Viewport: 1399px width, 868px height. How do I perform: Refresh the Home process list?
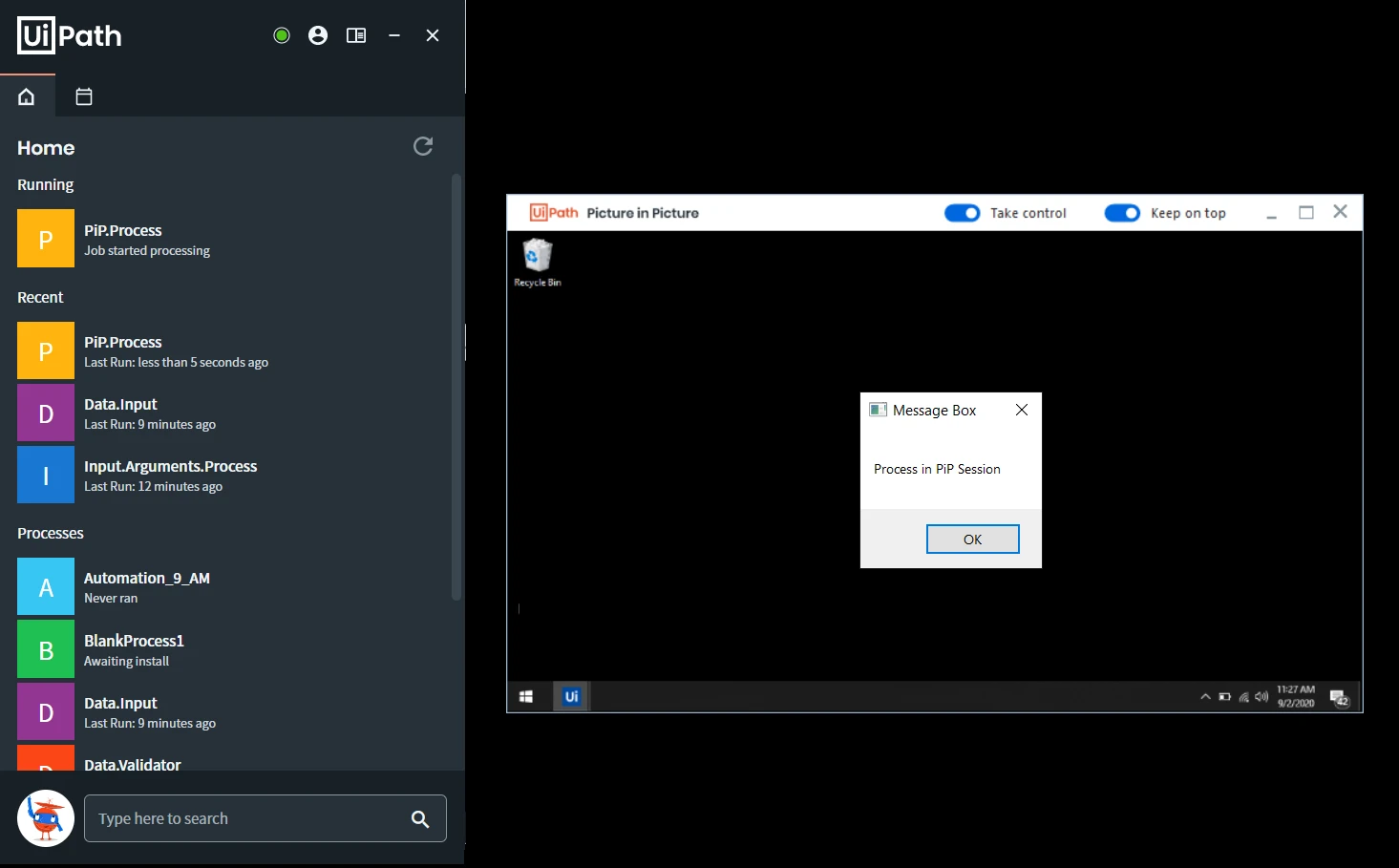(x=423, y=146)
